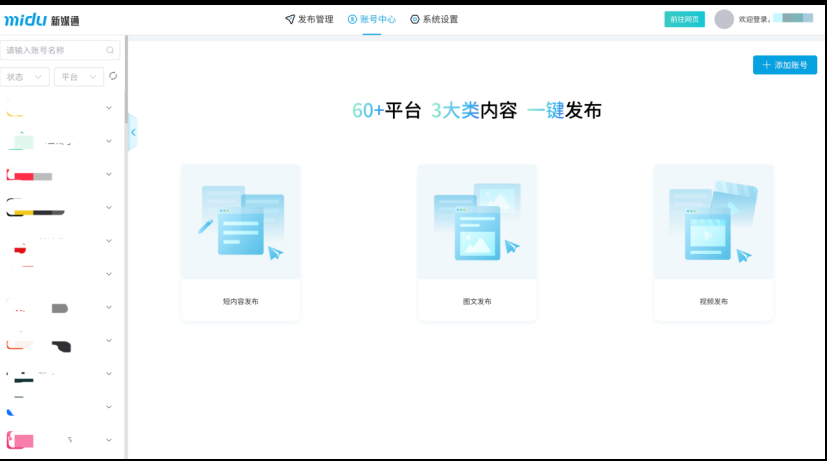Click the gear icon beside 系统设置
The image size is (827, 462).
pos(415,19)
